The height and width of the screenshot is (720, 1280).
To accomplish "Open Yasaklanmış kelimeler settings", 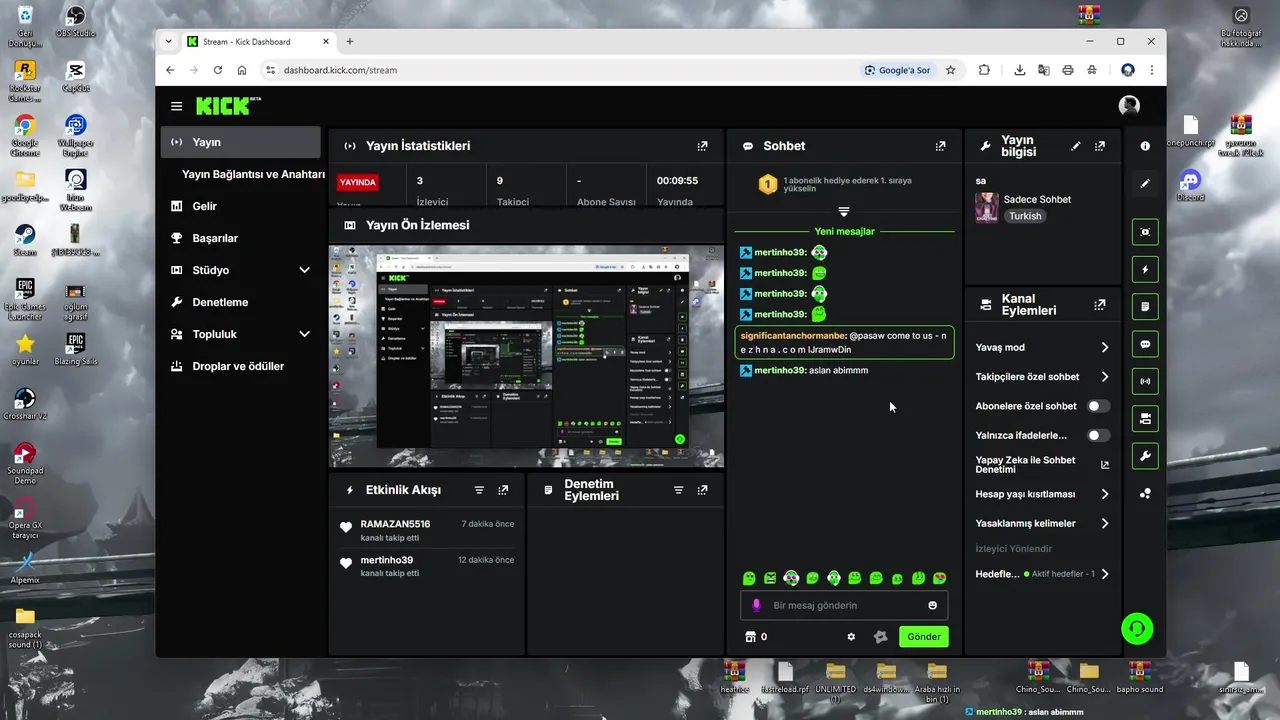I will pos(1042,523).
